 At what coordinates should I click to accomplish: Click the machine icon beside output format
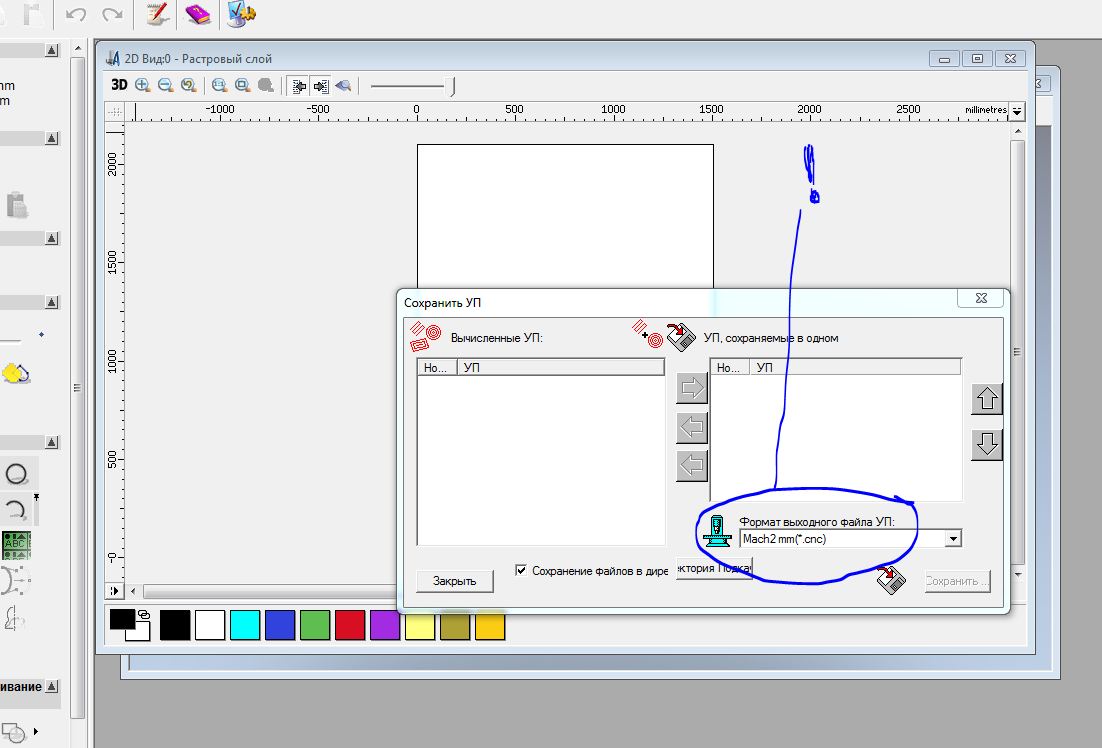[718, 532]
